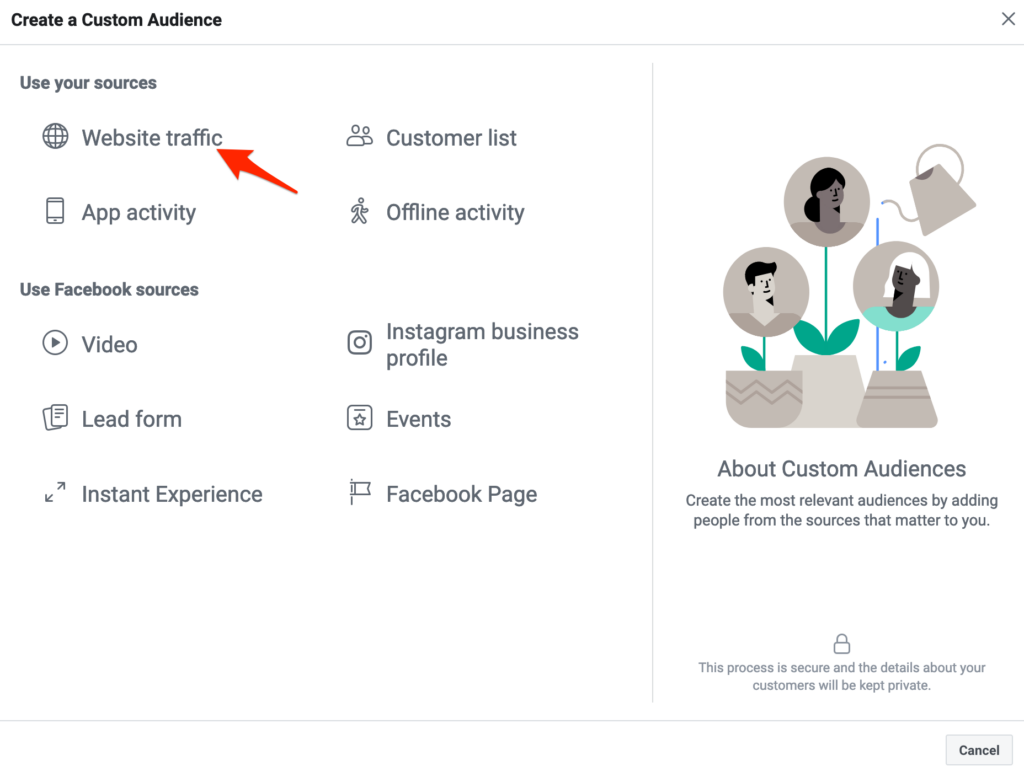
Task: Click the play circle Video icon
Action: [55, 343]
